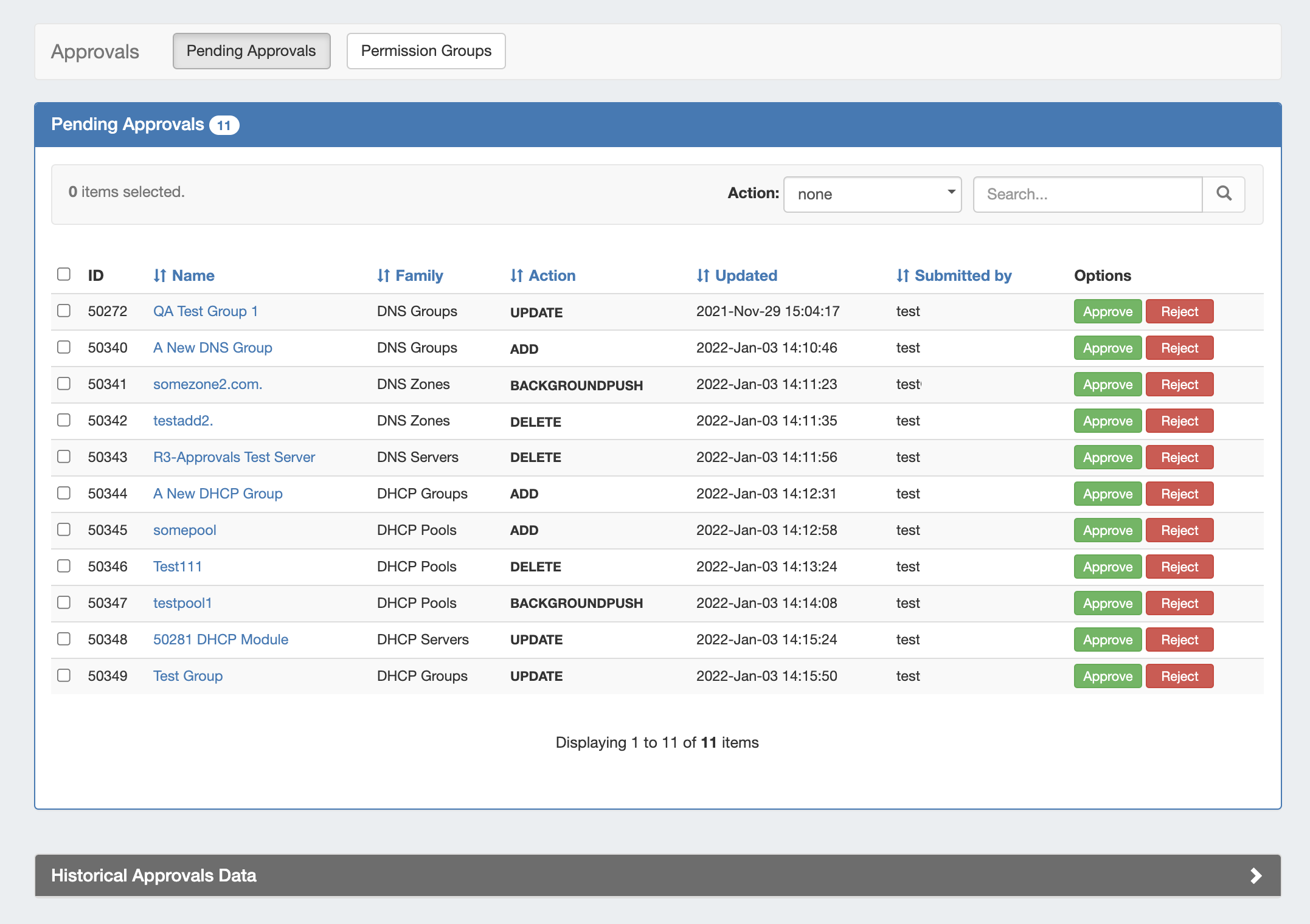The image size is (1310, 924).
Task: Click the search magnifier icon button
Action: (x=1224, y=194)
